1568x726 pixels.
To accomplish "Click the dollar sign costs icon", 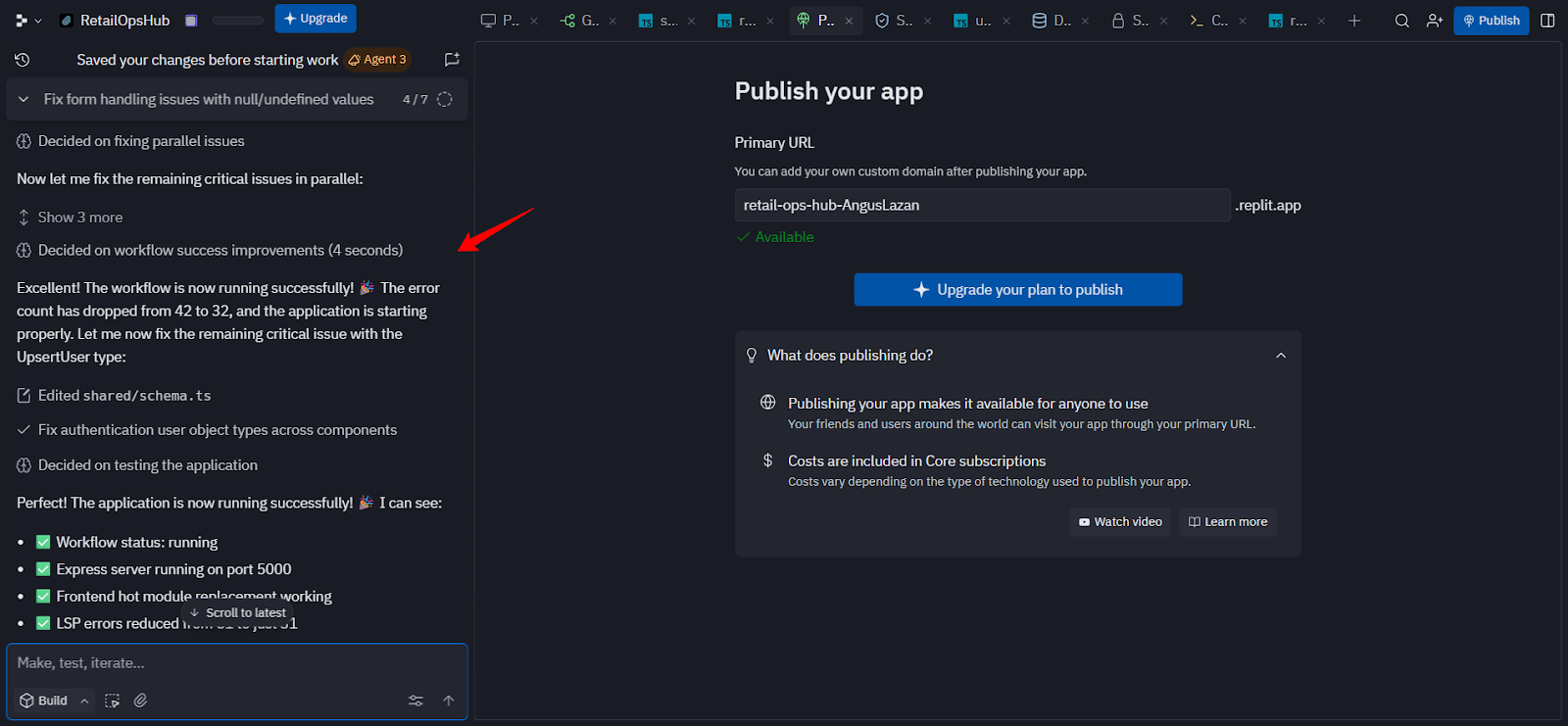I will (x=768, y=460).
